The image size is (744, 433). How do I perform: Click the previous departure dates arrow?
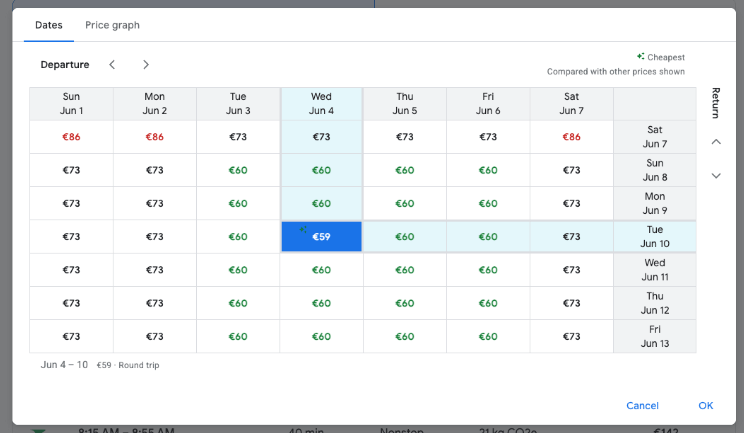pos(112,65)
